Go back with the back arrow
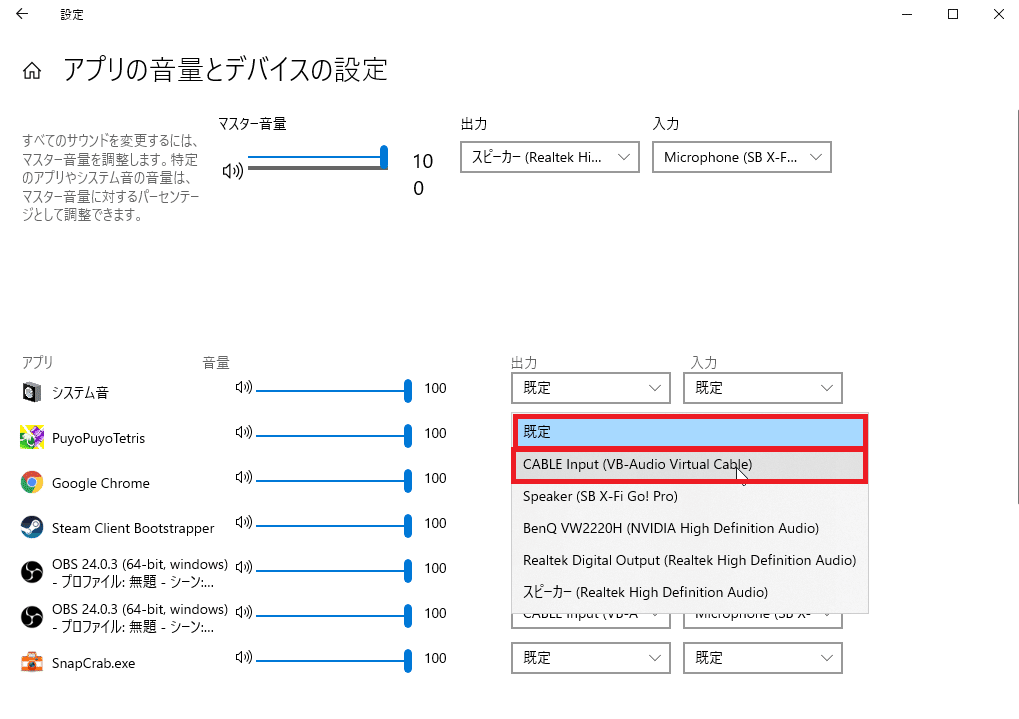 (x=22, y=14)
